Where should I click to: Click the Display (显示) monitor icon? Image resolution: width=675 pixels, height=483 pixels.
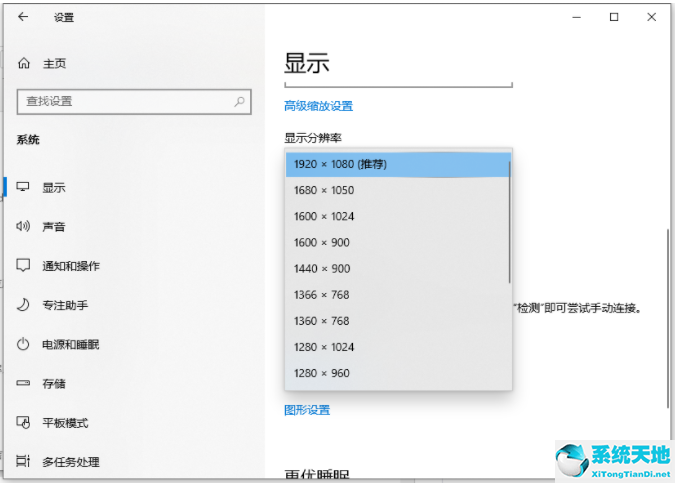(x=23, y=187)
